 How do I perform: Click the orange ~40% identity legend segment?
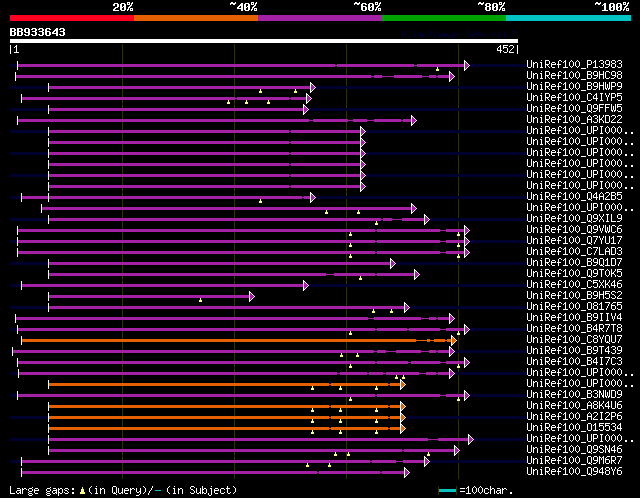pyautogui.click(x=196, y=18)
